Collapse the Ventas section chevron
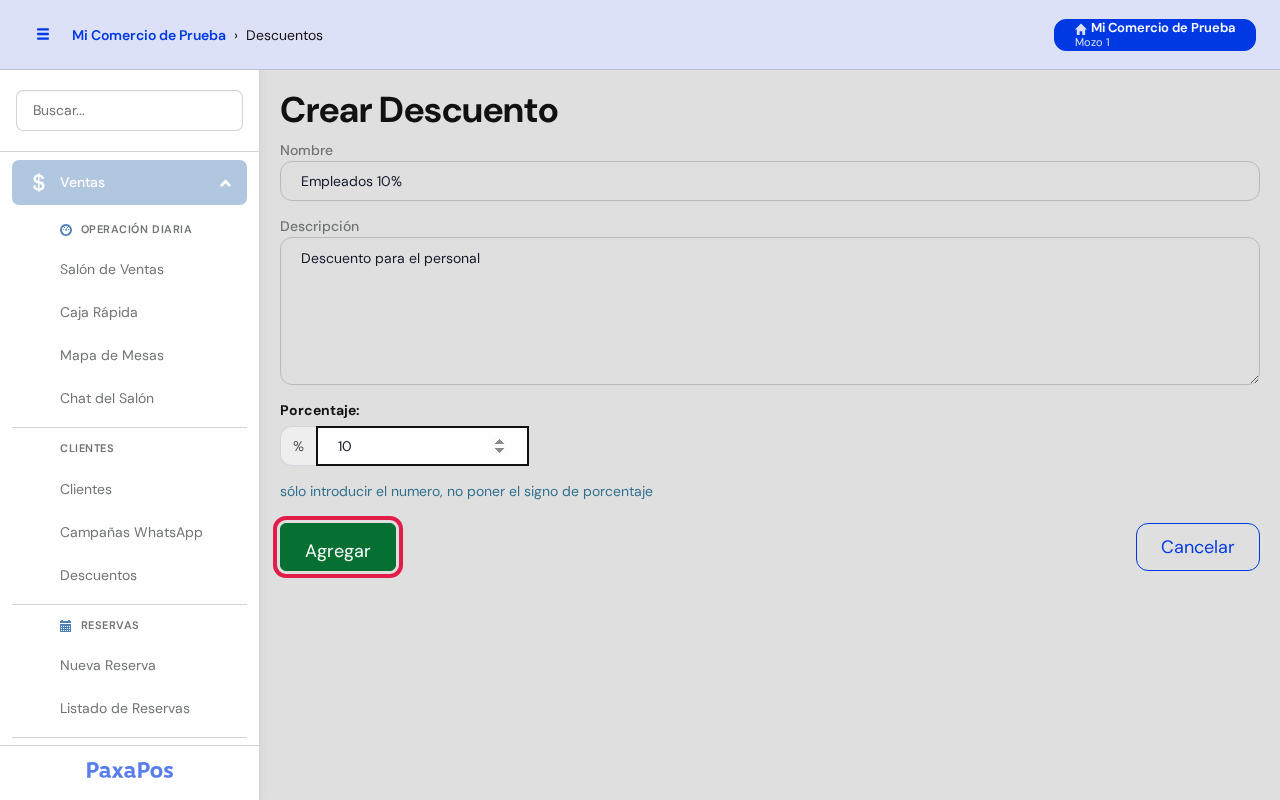1280x800 pixels. [225, 183]
